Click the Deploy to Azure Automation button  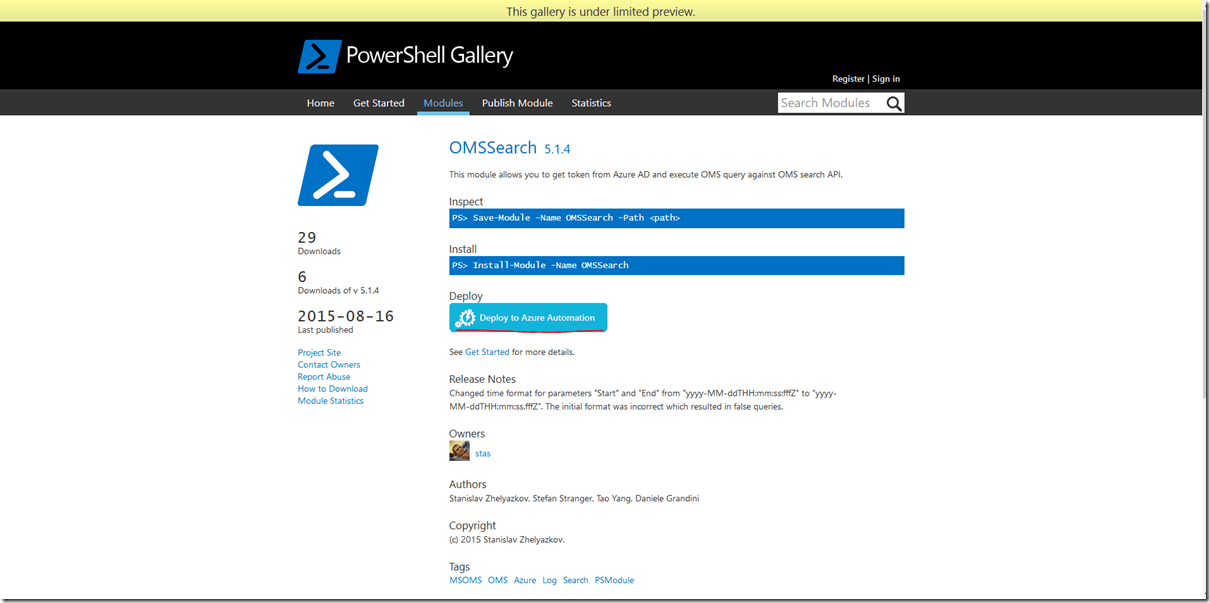click(x=528, y=318)
